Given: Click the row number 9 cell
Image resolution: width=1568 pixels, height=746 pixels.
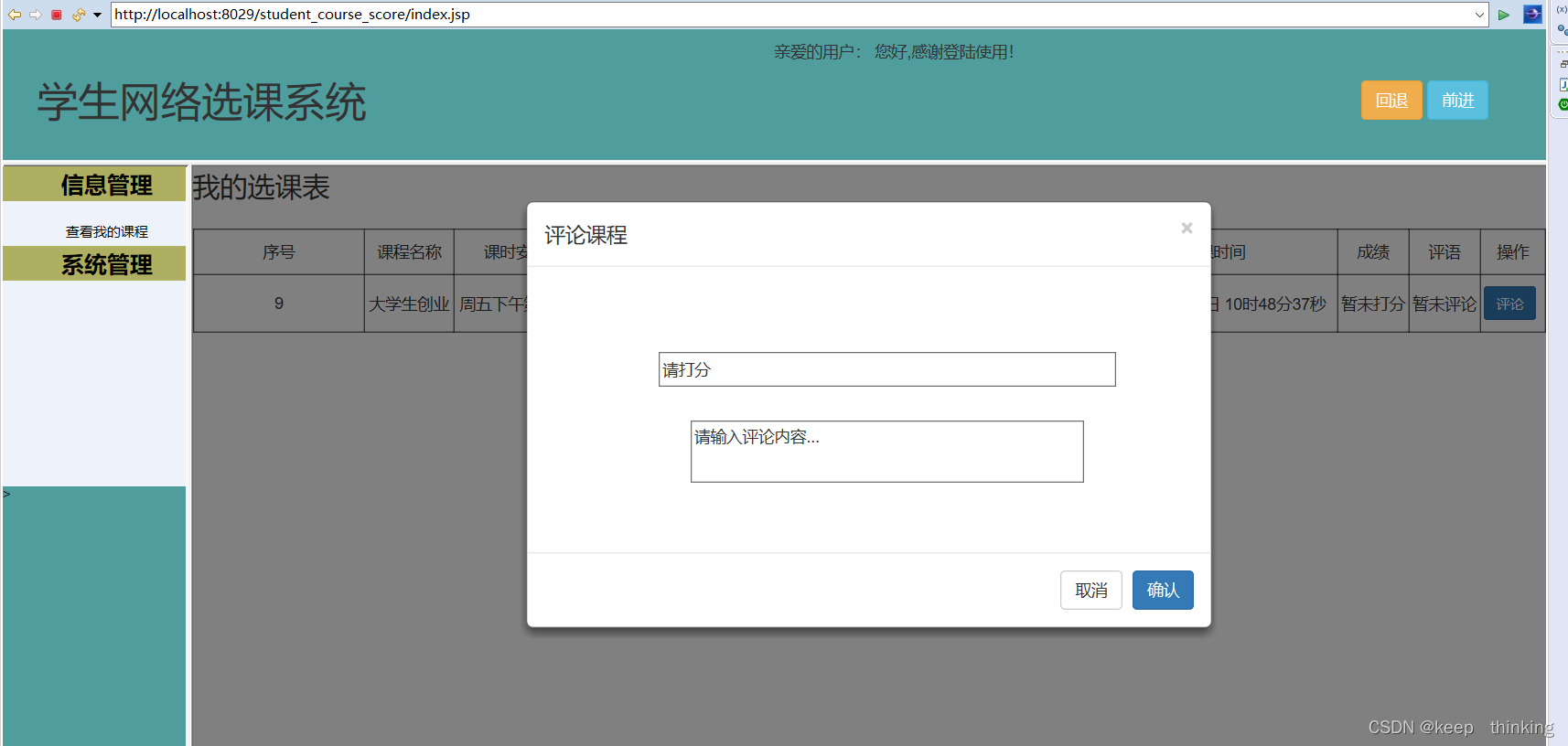Looking at the screenshot, I should click(x=279, y=304).
